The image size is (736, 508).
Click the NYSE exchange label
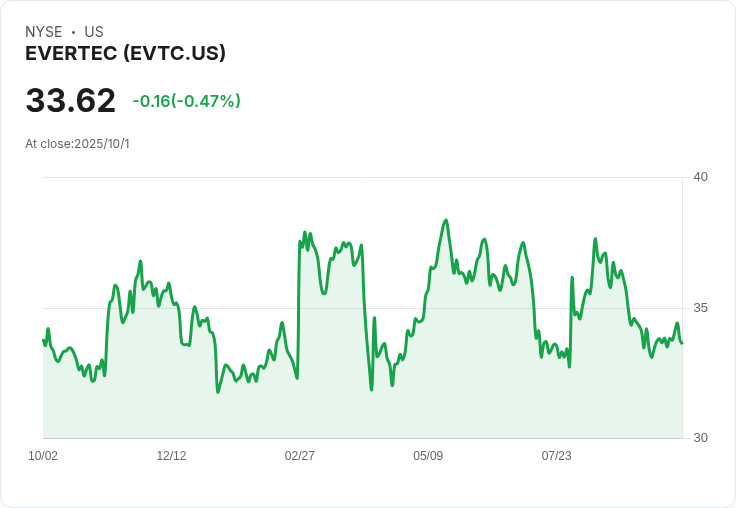[x=44, y=32]
